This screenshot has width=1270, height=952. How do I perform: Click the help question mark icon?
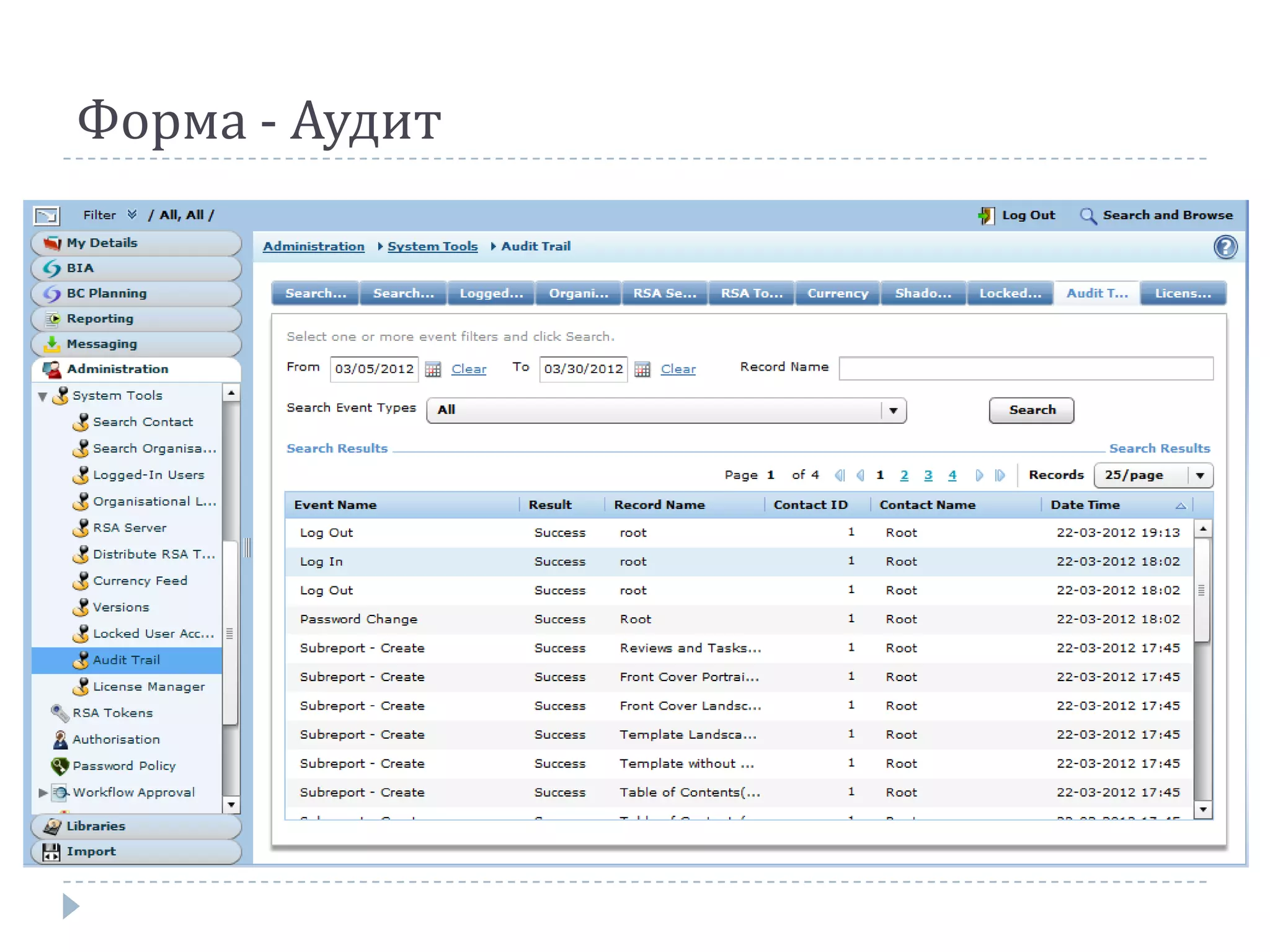point(1225,247)
